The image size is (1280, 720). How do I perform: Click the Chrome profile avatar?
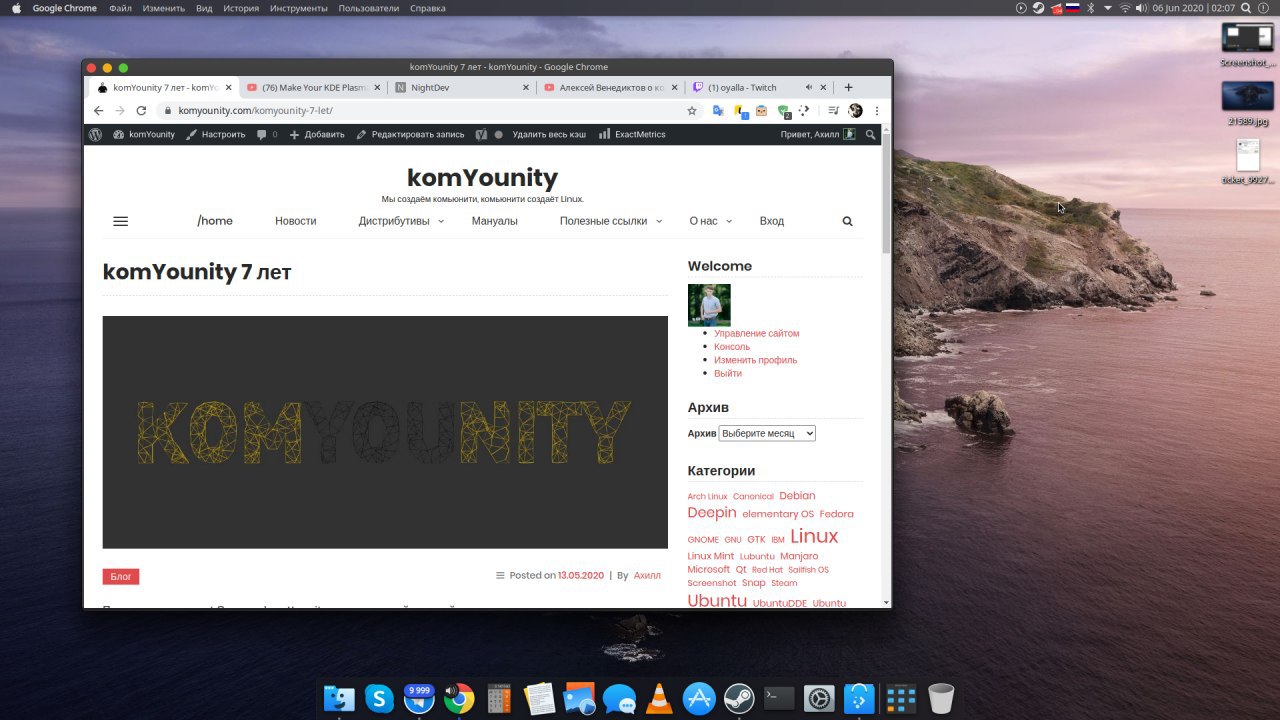pos(855,111)
